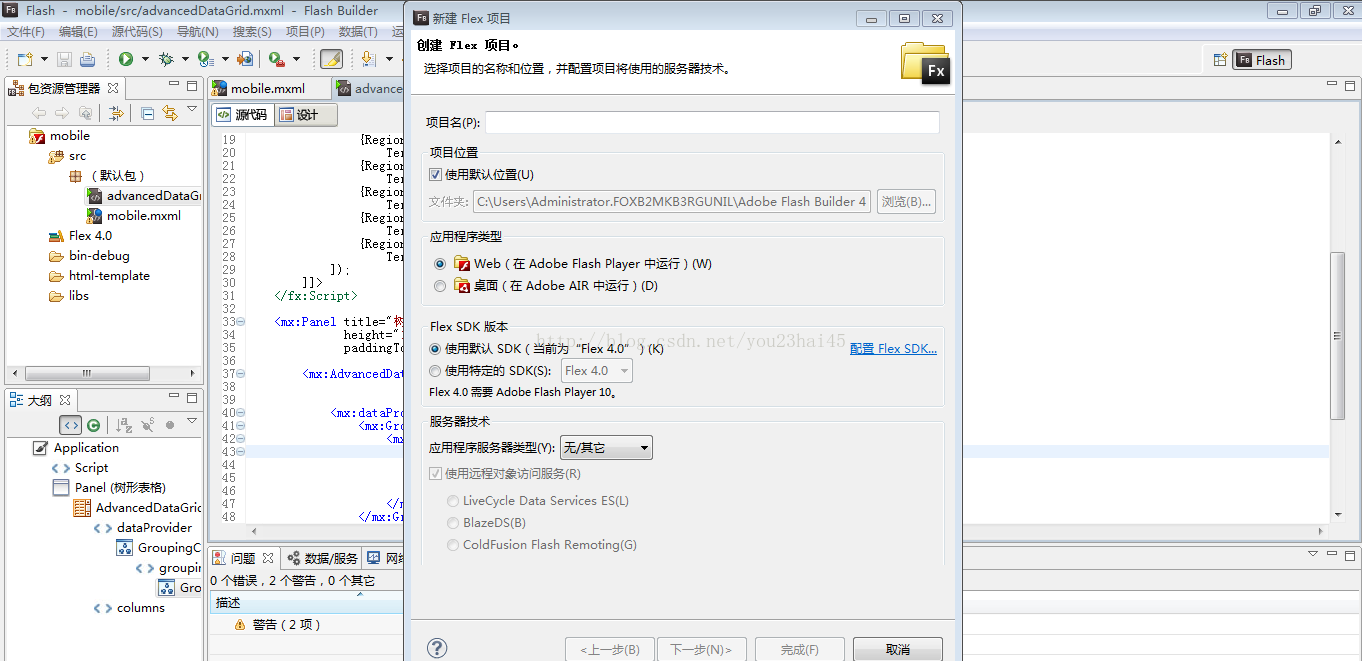Viewport: 1362px width, 661px height.
Task: Run the application with green play icon
Action: 126,60
